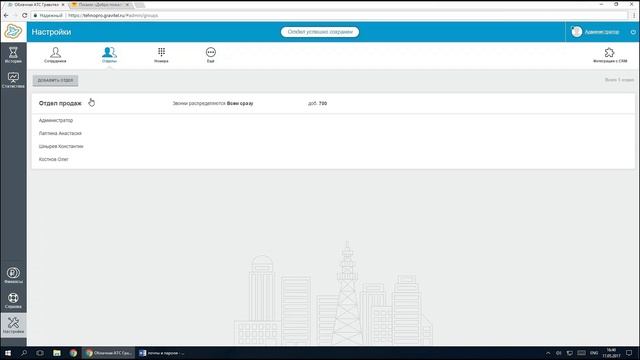The image size is (640, 360).
Task: Switch to the second browser tab
Action: [100, 4]
